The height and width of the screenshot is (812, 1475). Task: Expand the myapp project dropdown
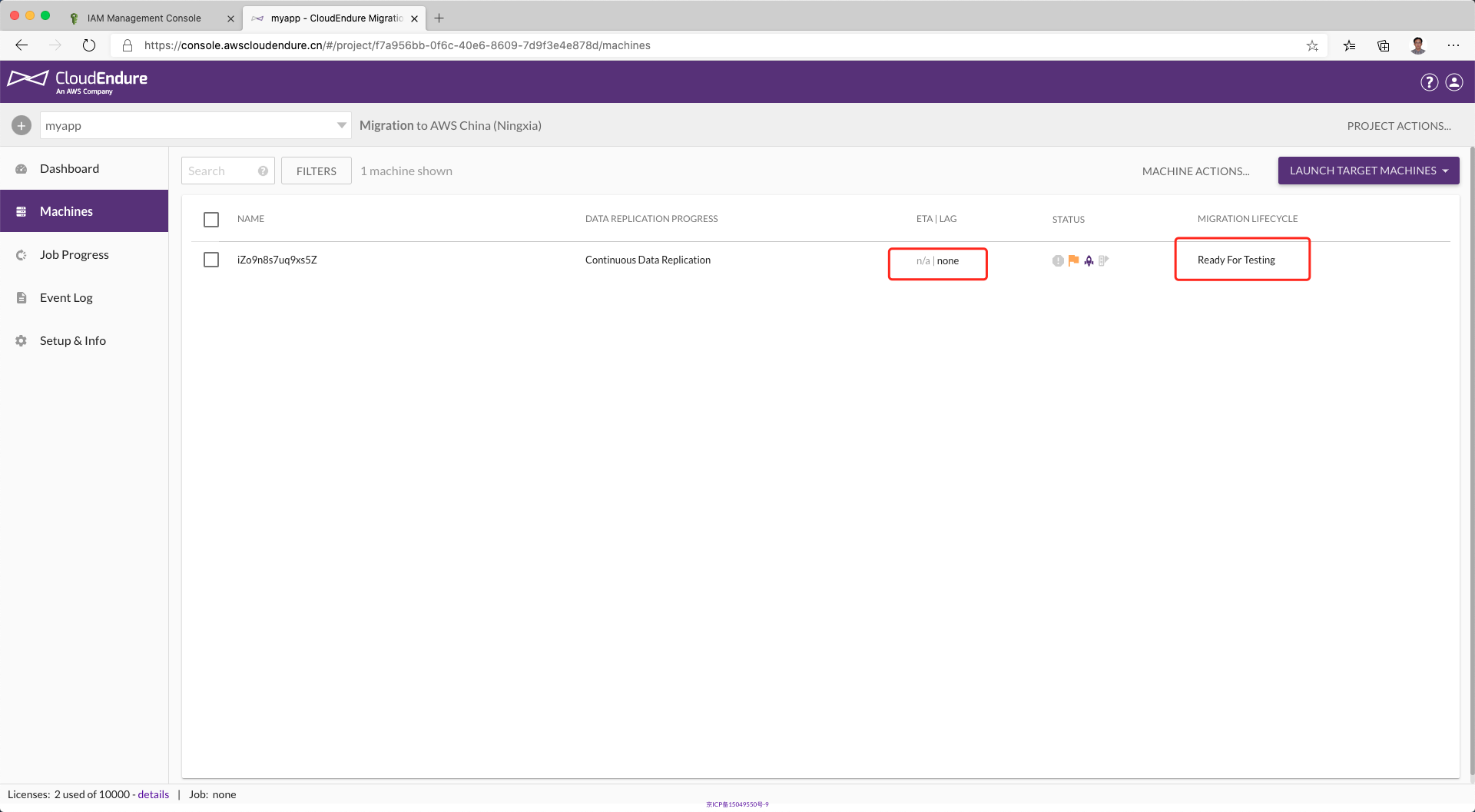point(341,125)
